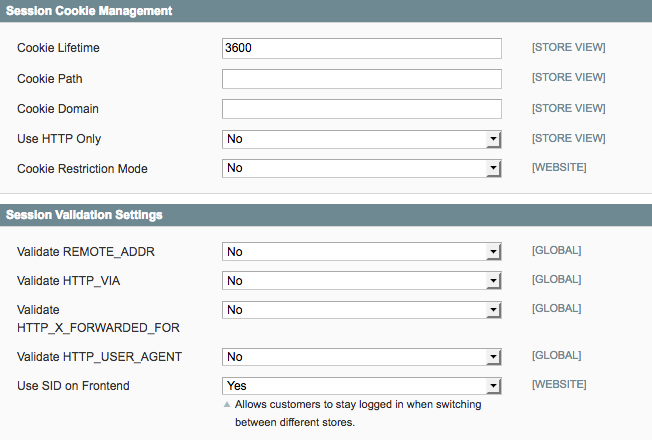
Task: Change the Use SID on Frontend dropdown
Action: click(x=361, y=385)
